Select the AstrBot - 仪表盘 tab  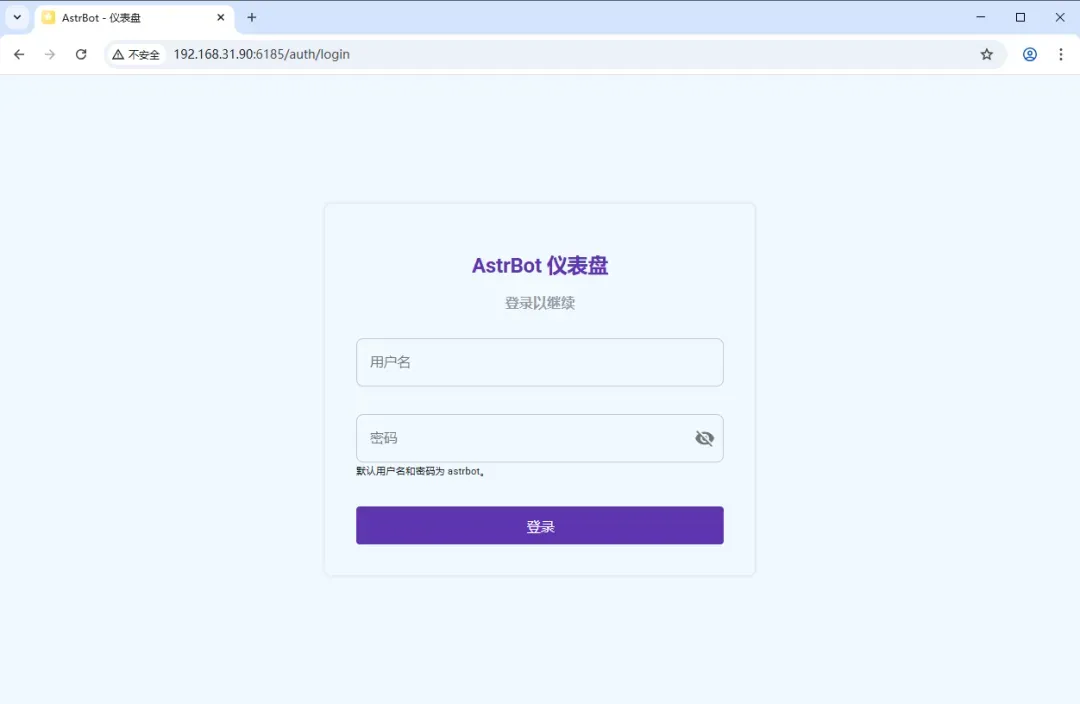click(x=134, y=18)
